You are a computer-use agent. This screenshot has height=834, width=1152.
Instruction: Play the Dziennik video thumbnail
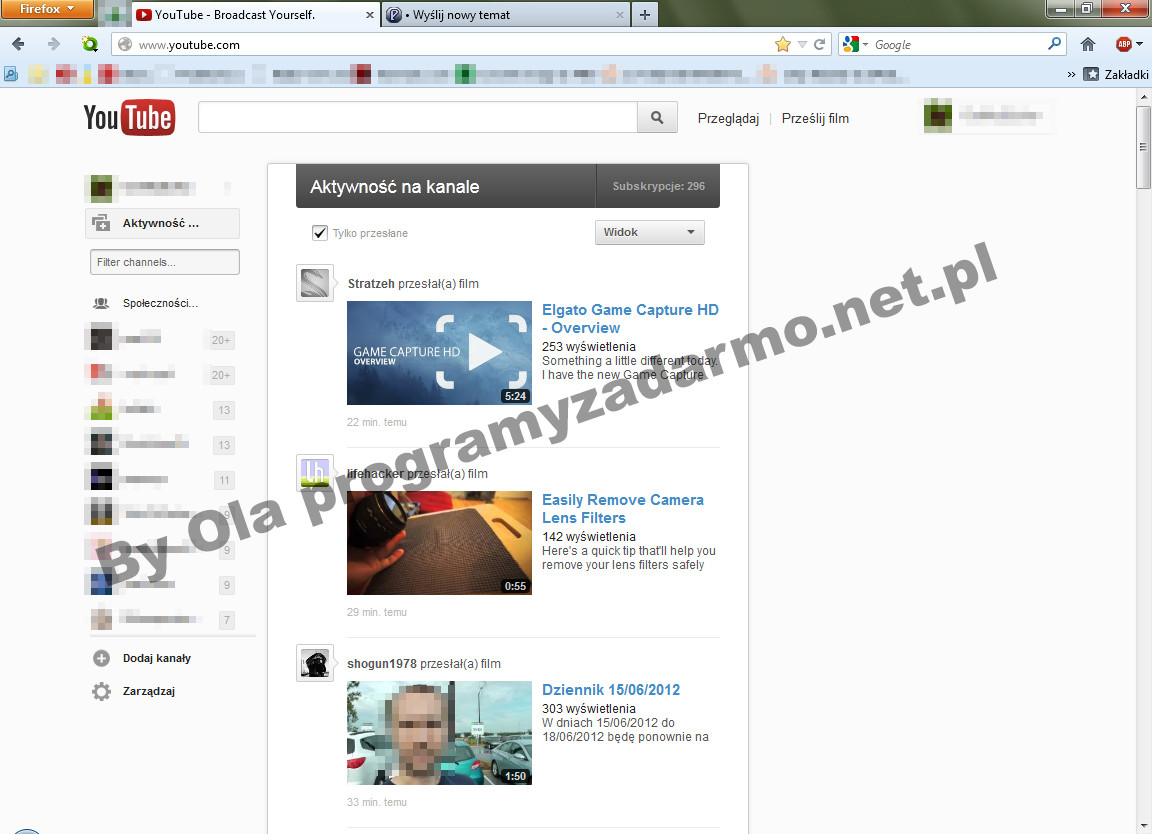(439, 733)
